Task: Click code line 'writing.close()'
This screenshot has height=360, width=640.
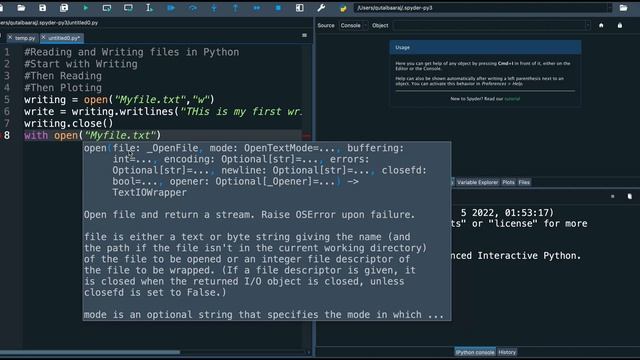Action: pyautogui.click(x=69, y=123)
